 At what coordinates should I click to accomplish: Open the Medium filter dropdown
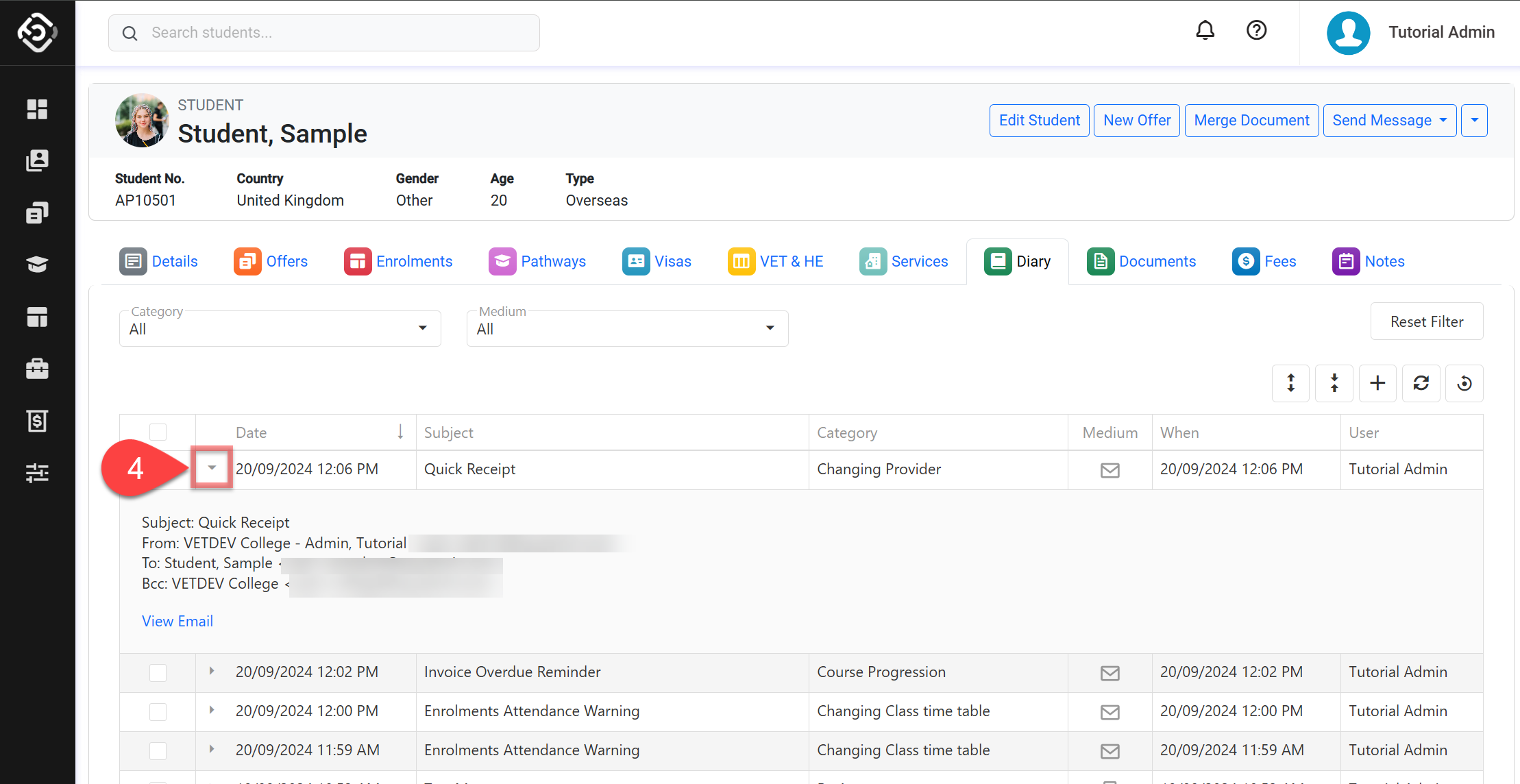[627, 329]
